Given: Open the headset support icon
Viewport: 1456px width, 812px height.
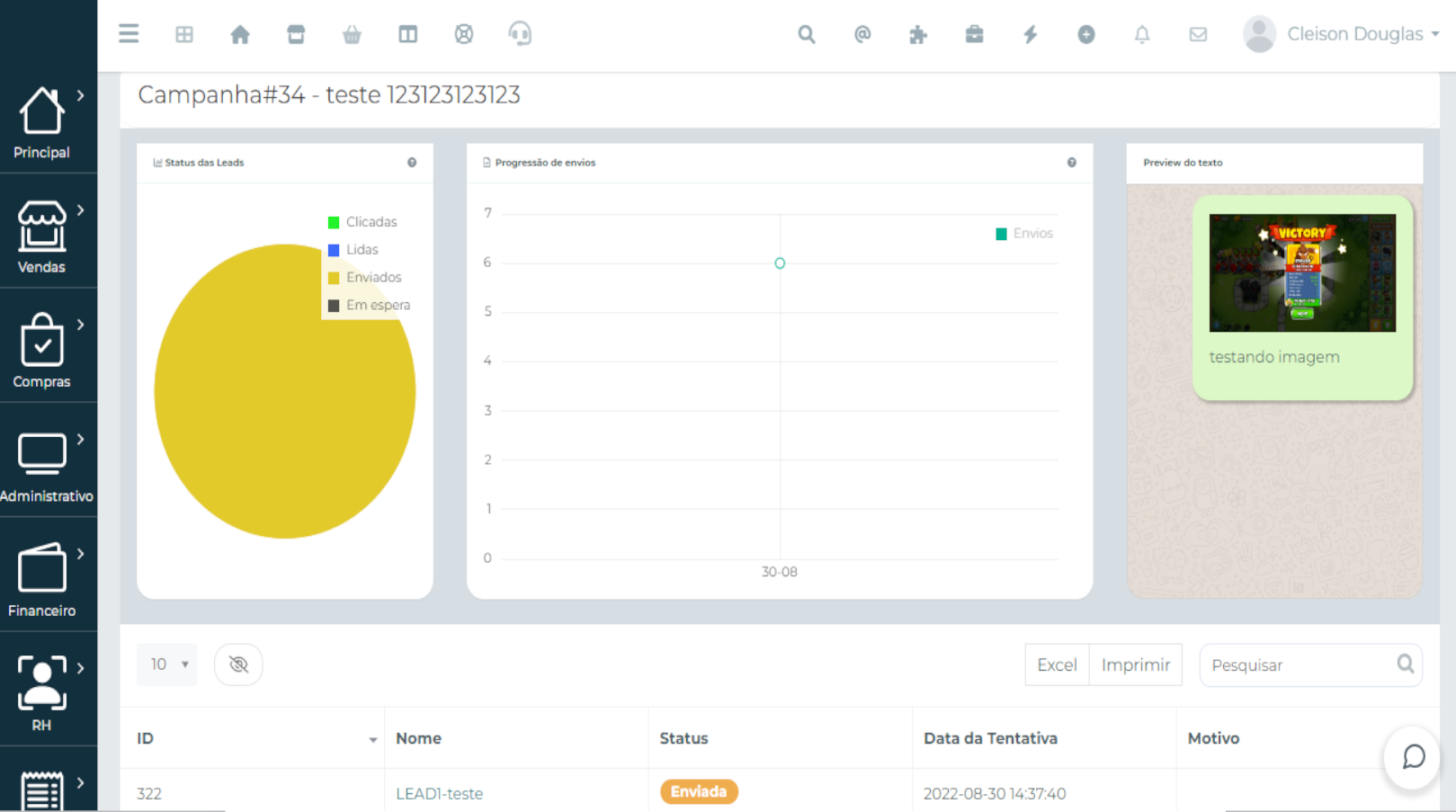Looking at the screenshot, I should (520, 34).
